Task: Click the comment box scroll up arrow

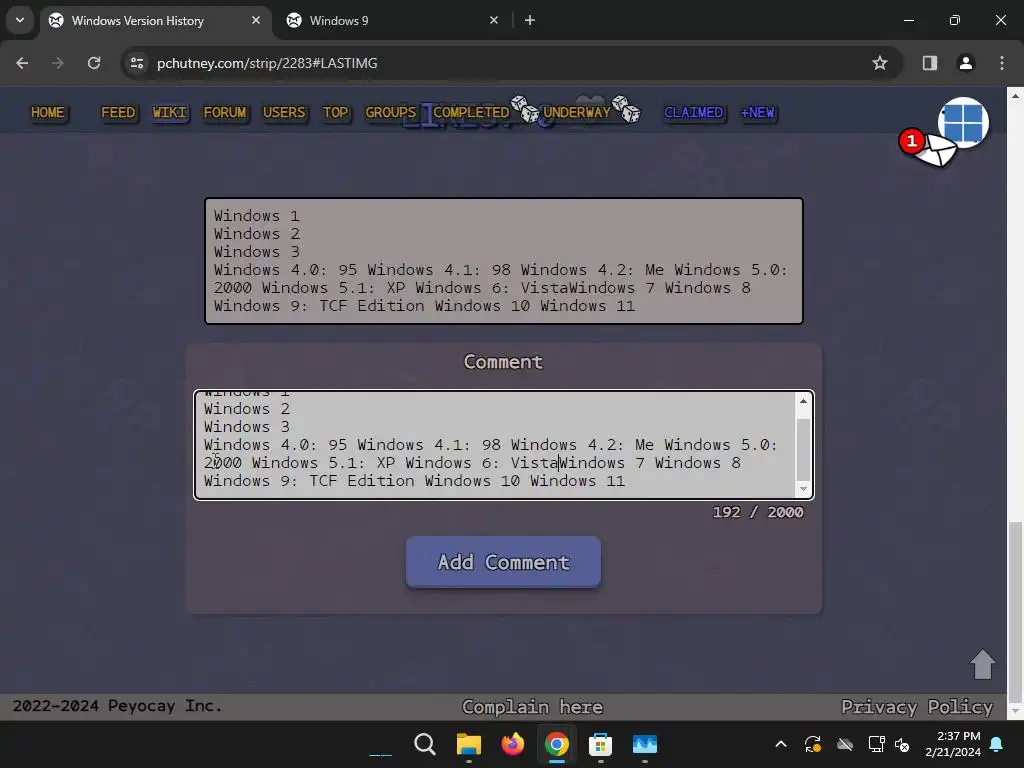Action: pyautogui.click(x=803, y=400)
